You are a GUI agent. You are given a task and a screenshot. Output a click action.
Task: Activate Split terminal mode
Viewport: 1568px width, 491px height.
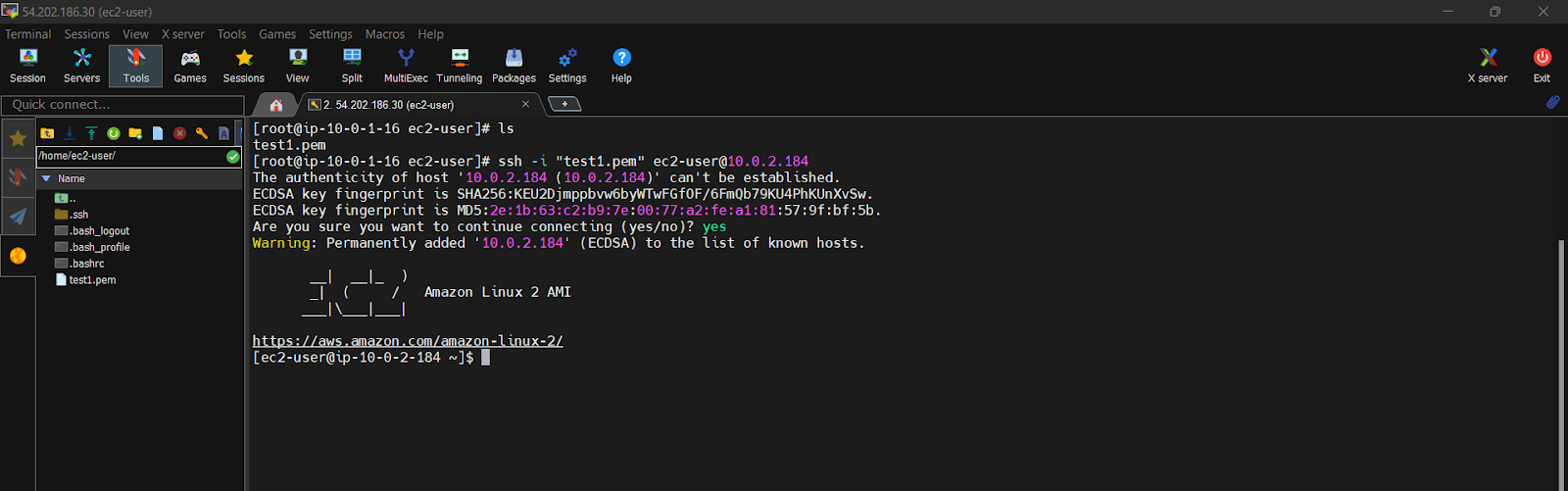[x=352, y=66]
